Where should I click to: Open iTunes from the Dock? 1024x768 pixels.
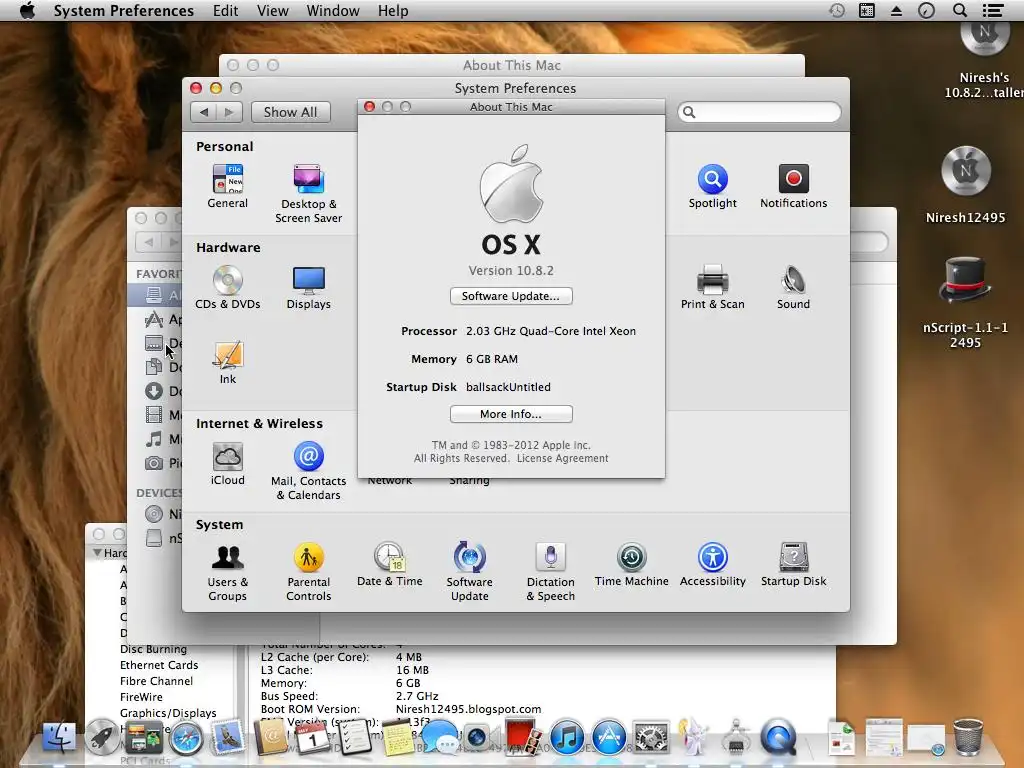(x=567, y=738)
